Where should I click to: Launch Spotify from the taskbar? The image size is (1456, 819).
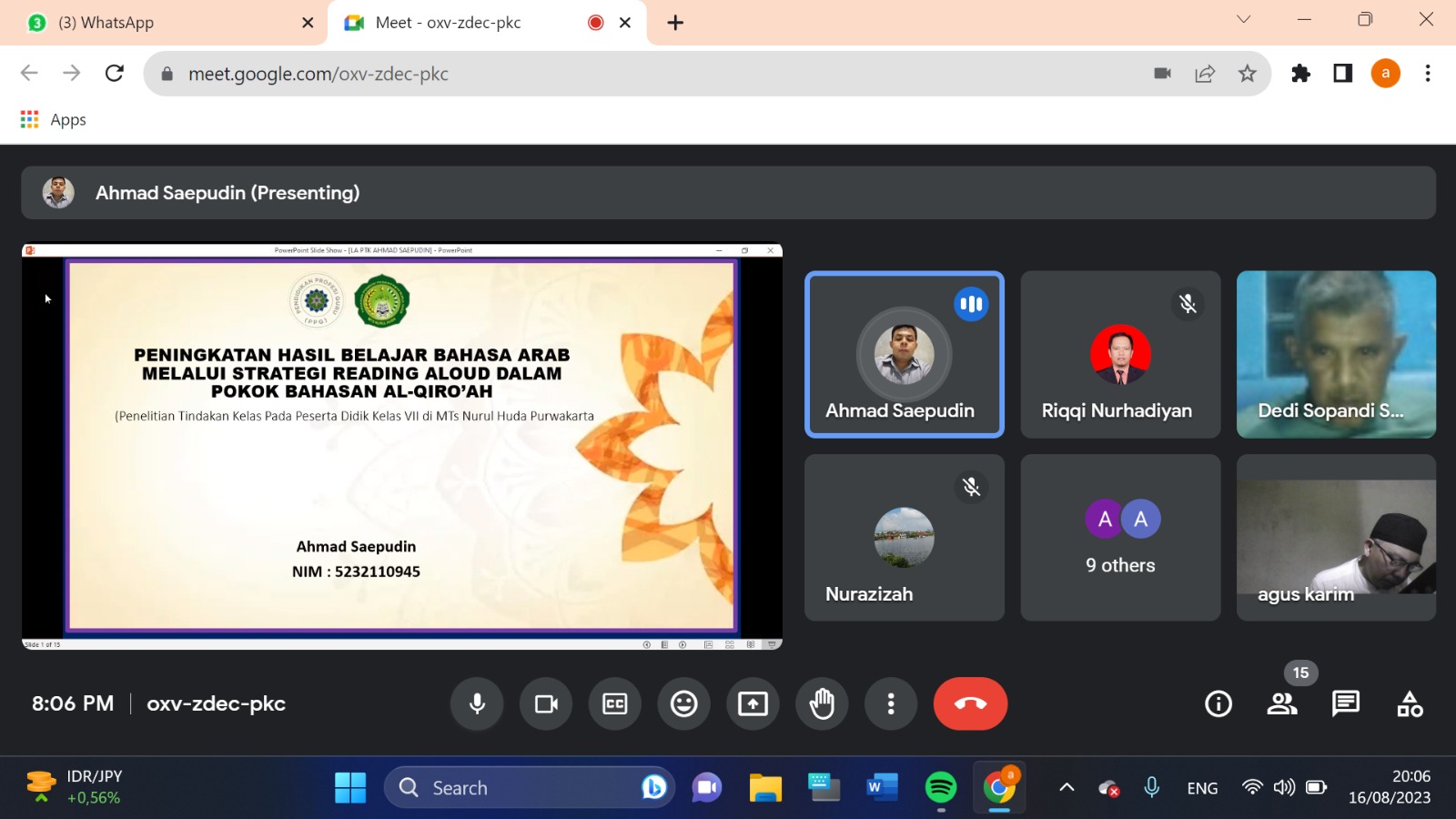click(941, 788)
